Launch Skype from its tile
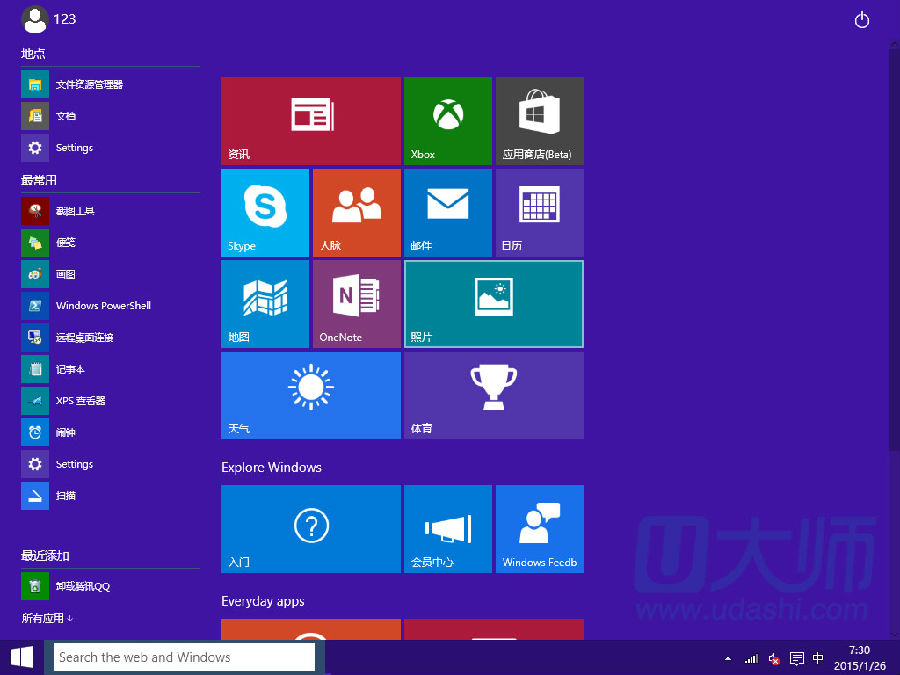Image resolution: width=900 pixels, height=675 pixels. click(264, 212)
